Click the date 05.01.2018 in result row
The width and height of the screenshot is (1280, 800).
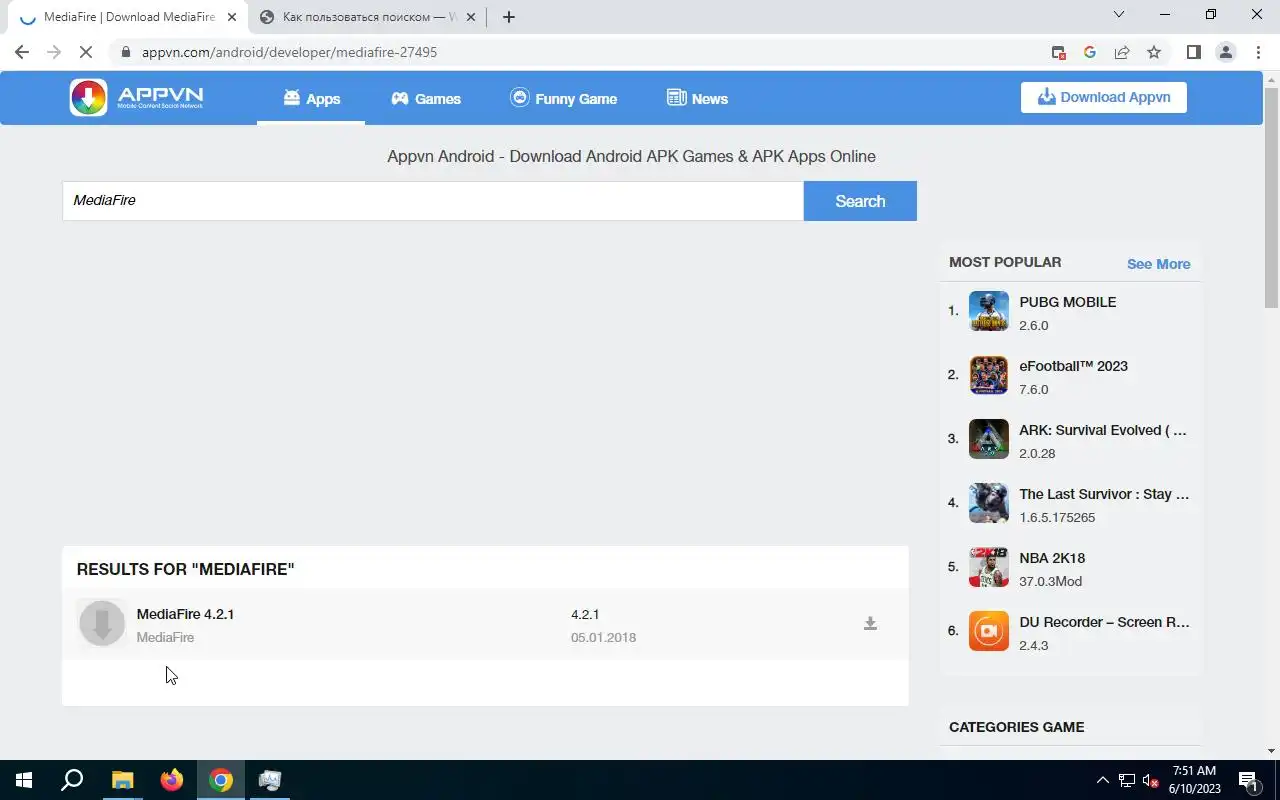pos(603,637)
